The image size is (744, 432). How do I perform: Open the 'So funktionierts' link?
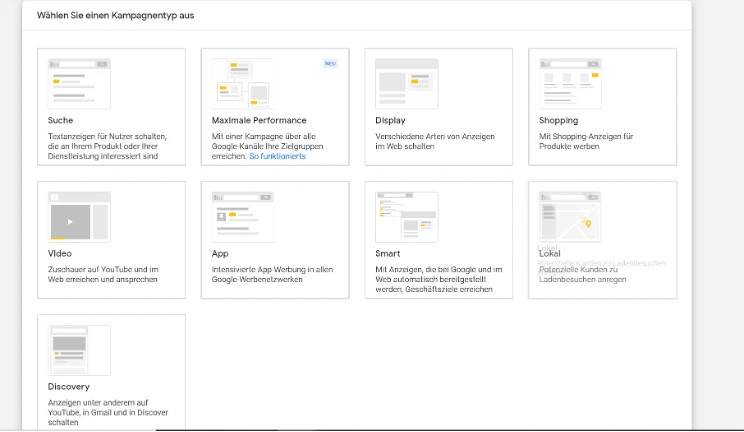click(x=278, y=156)
